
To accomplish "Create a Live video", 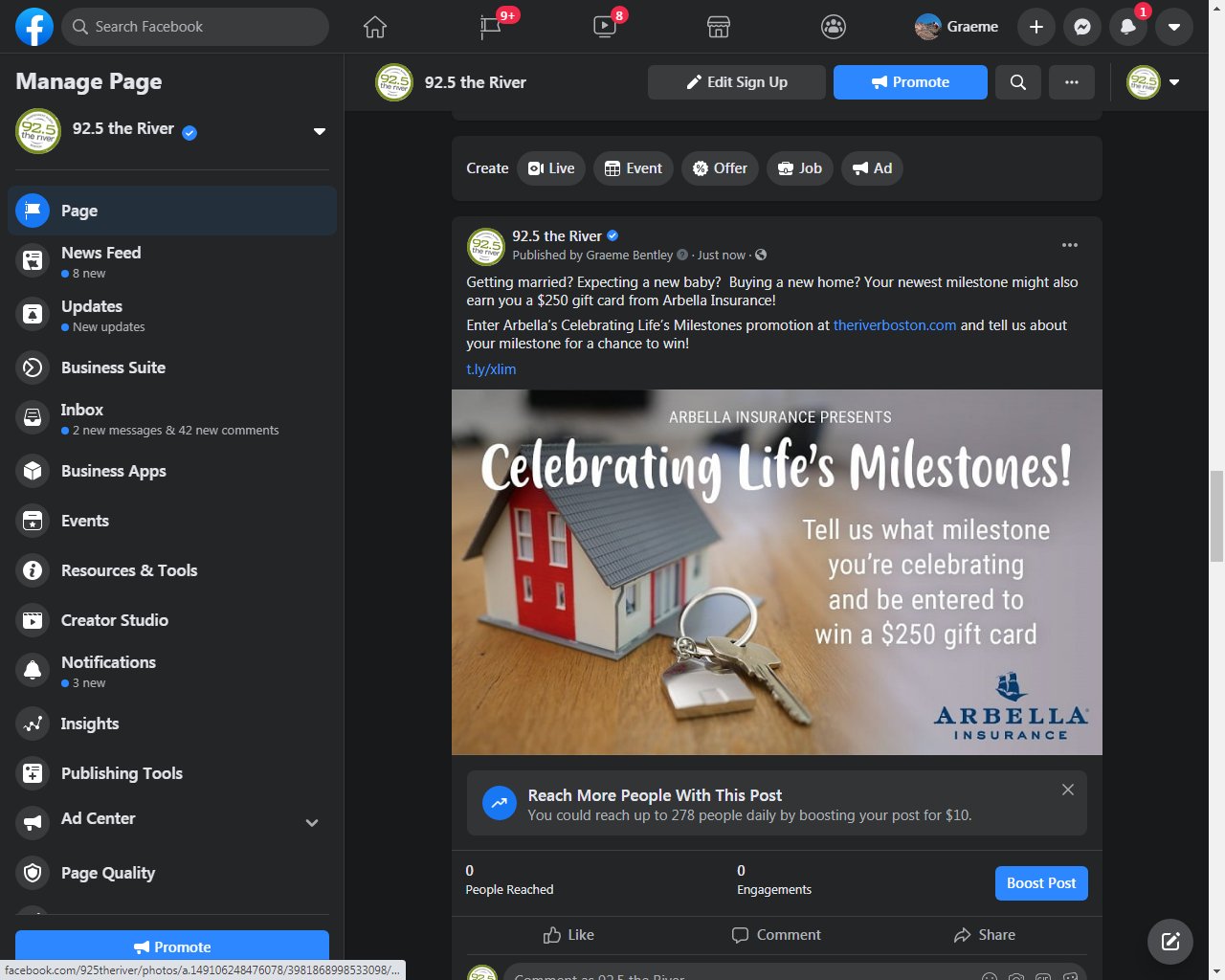I will coord(552,168).
